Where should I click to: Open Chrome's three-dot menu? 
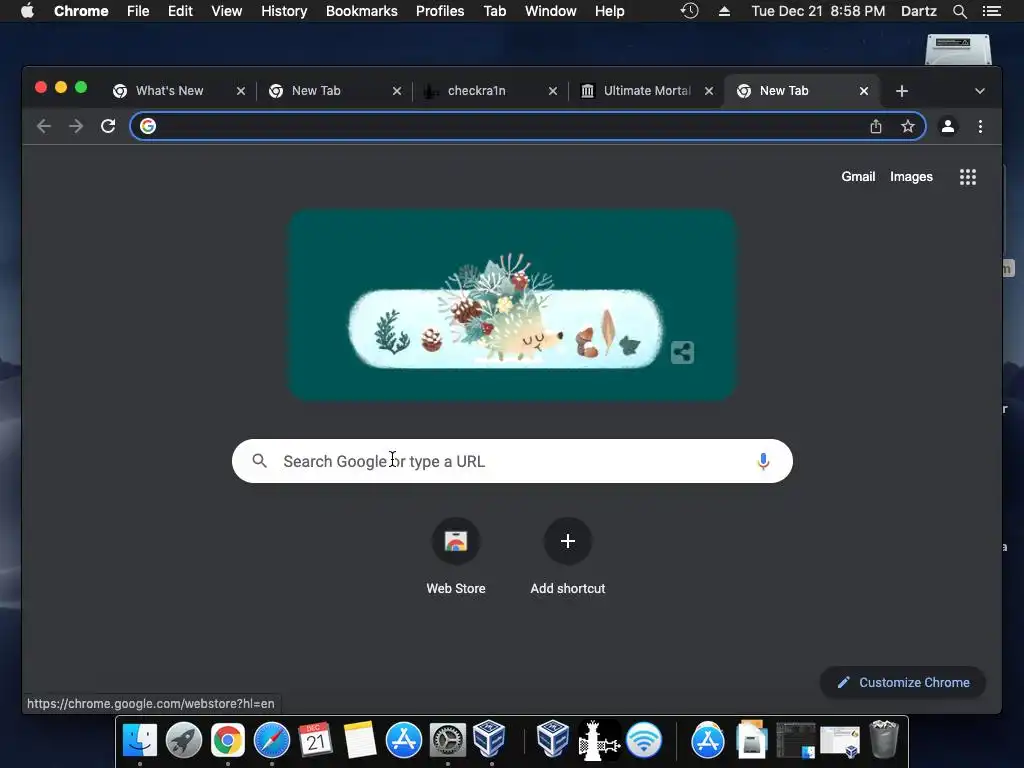pyautogui.click(x=980, y=126)
